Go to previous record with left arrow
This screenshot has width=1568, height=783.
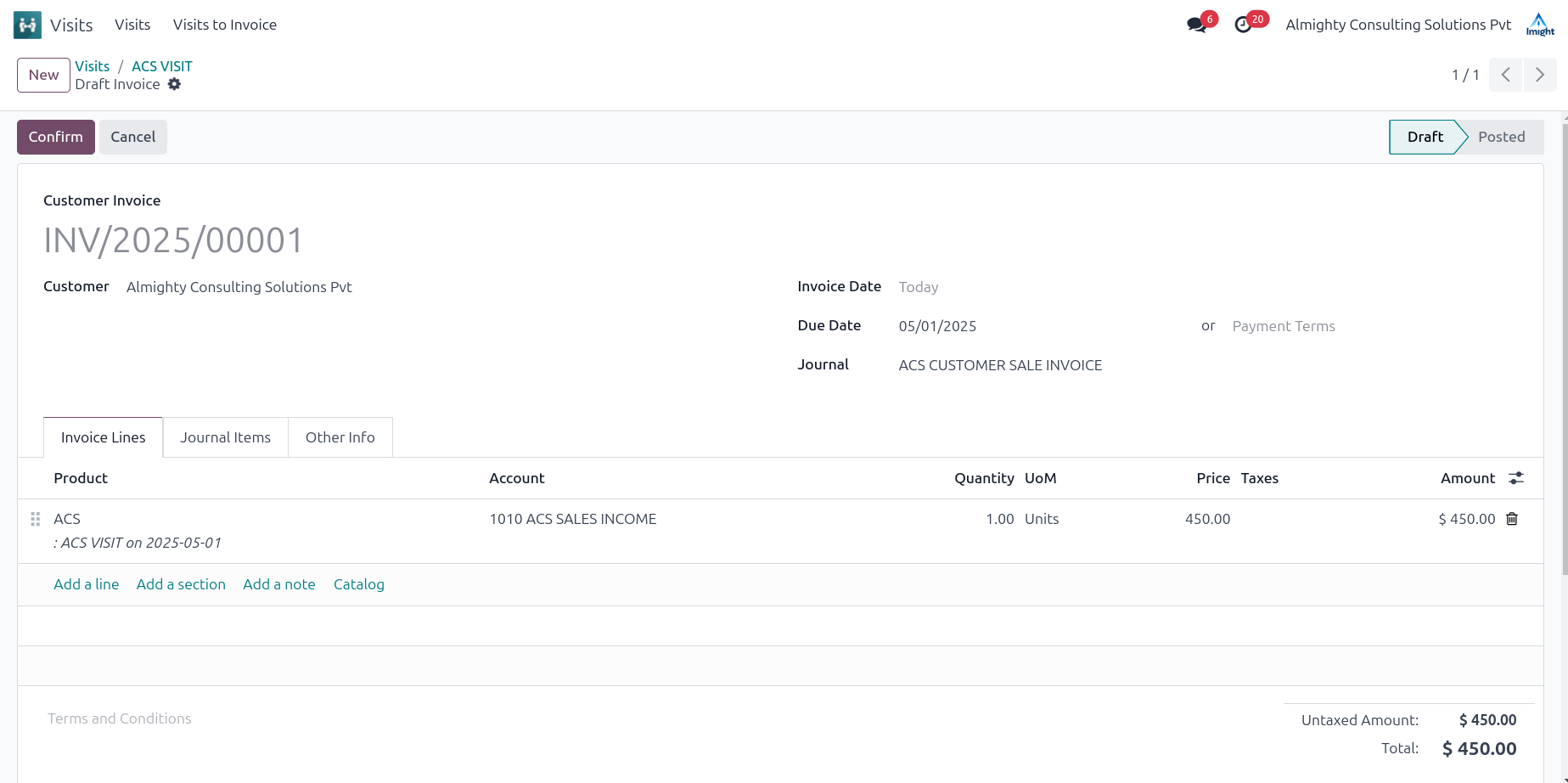pyautogui.click(x=1505, y=75)
